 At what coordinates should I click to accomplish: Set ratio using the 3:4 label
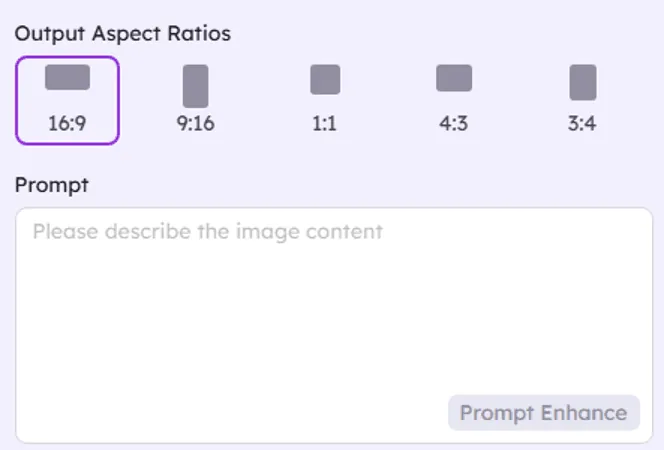click(583, 125)
